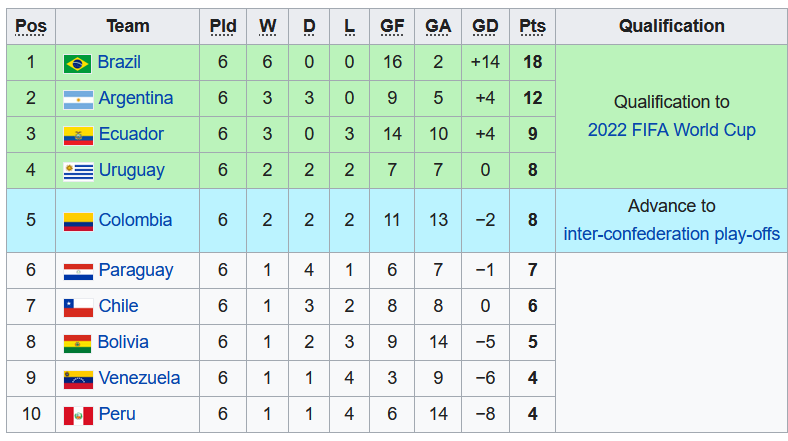The height and width of the screenshot is (441, 788).
Task: Open the Ecuador team link
Action: pyautogui.click(x=131, y=134)
